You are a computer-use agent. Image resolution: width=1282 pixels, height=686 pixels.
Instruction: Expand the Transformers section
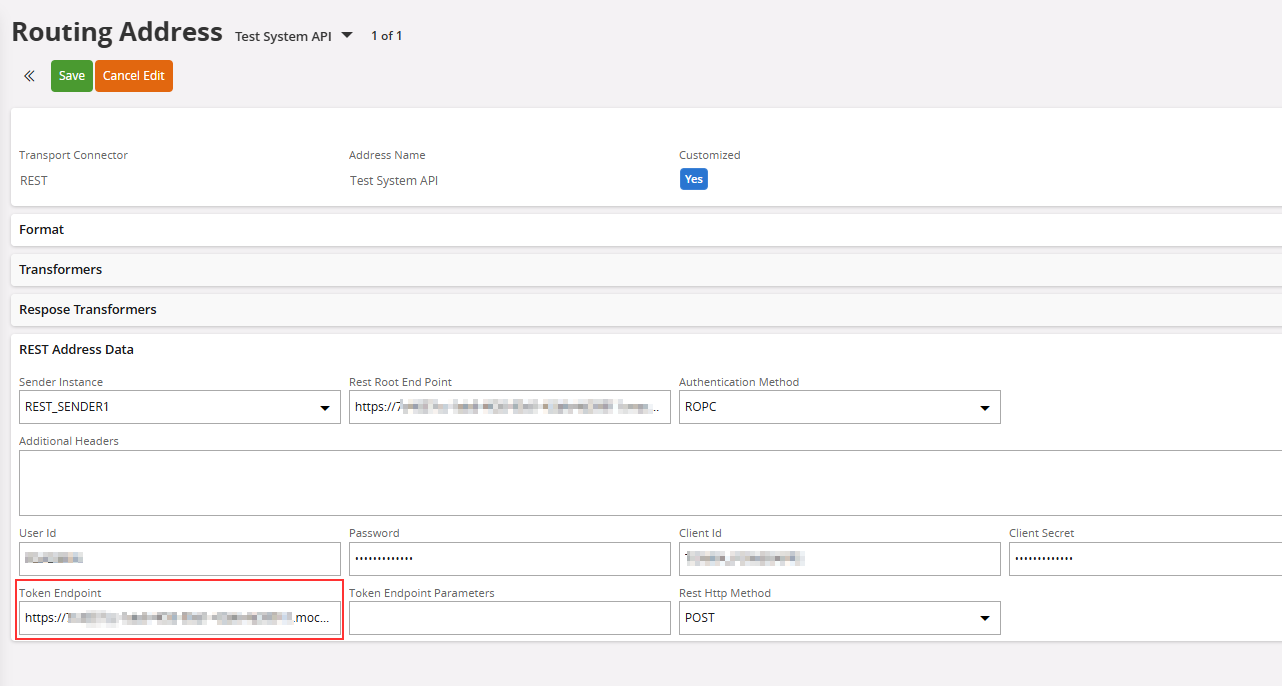pos(60,270)
